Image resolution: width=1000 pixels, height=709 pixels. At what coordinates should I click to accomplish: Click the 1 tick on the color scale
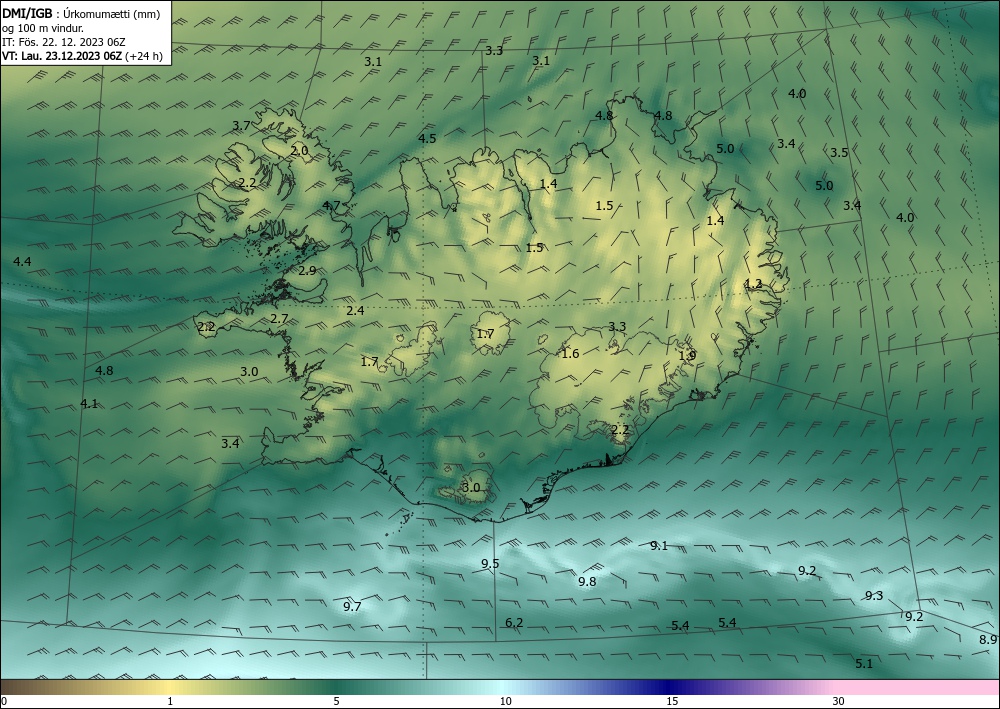[170, 701]
